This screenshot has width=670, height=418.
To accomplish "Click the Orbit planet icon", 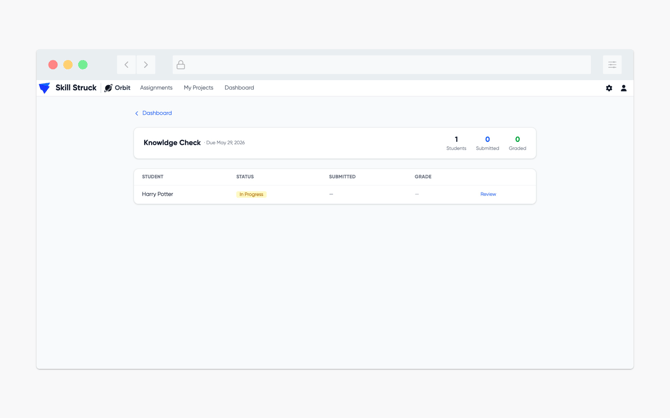I will pos(109,88).
